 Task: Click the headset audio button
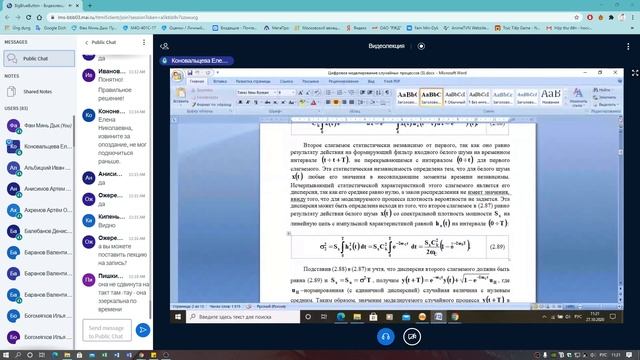point(385,337)
